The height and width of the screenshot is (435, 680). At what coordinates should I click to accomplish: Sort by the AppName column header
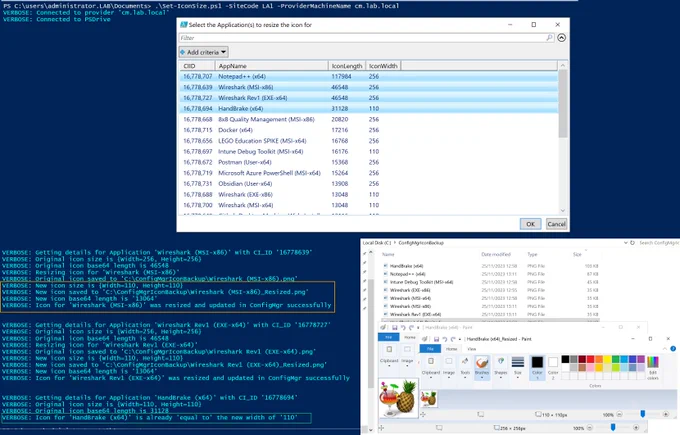point(271,66)
